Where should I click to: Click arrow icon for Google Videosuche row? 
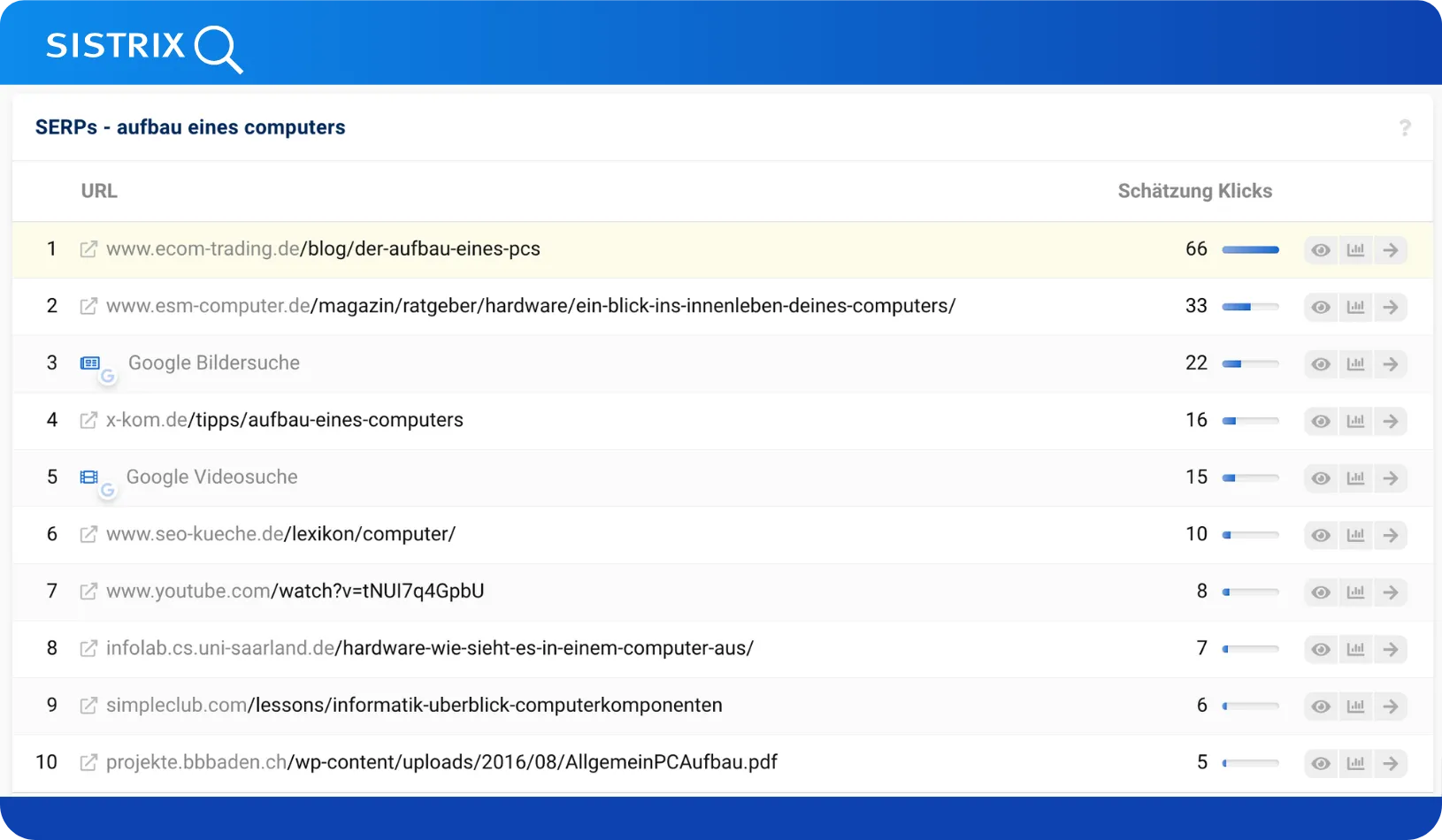pyautogui.click(x=1391, y=478)
